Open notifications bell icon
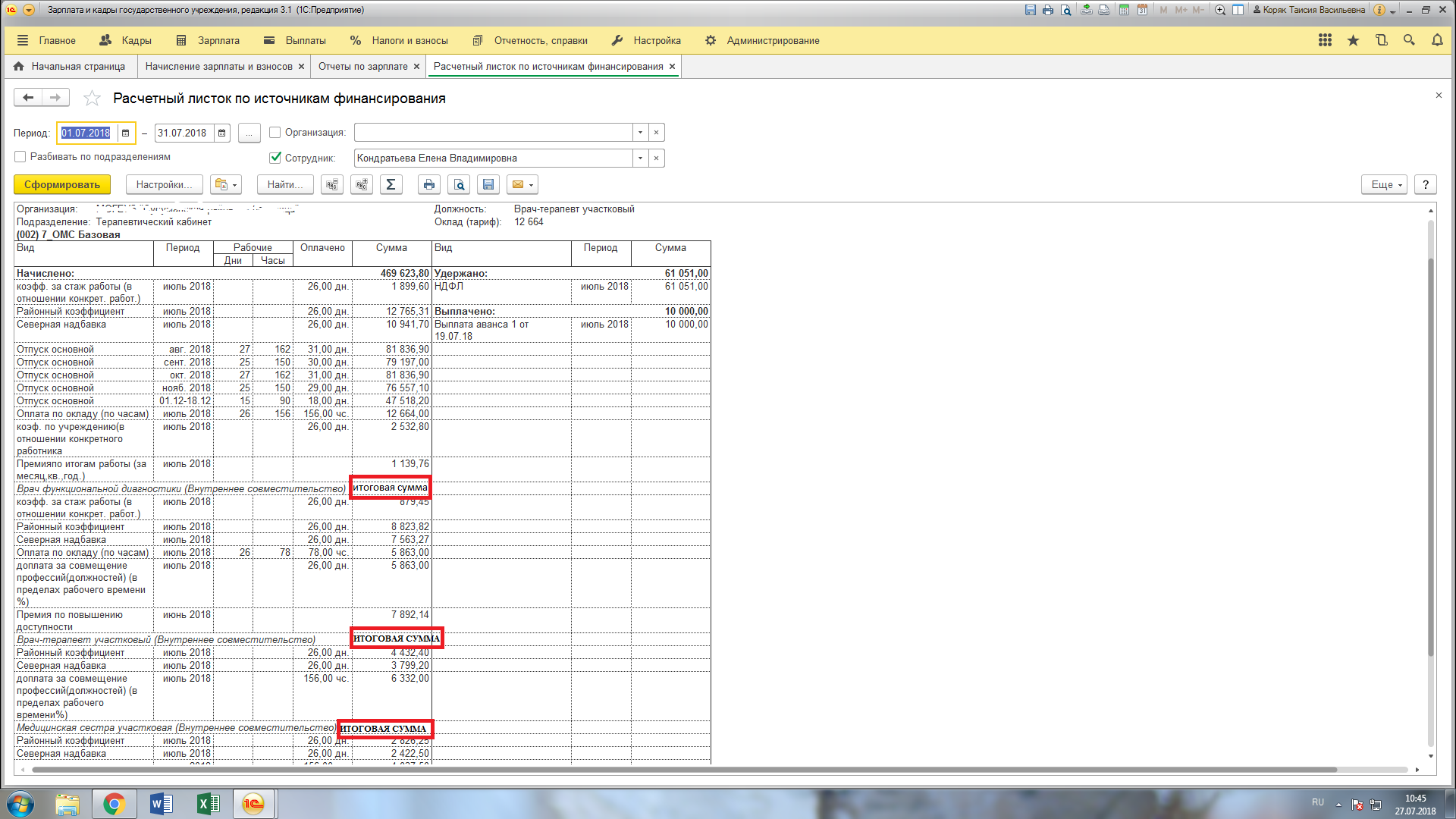Screen dimensions: 1456x819 (1436, 40)
